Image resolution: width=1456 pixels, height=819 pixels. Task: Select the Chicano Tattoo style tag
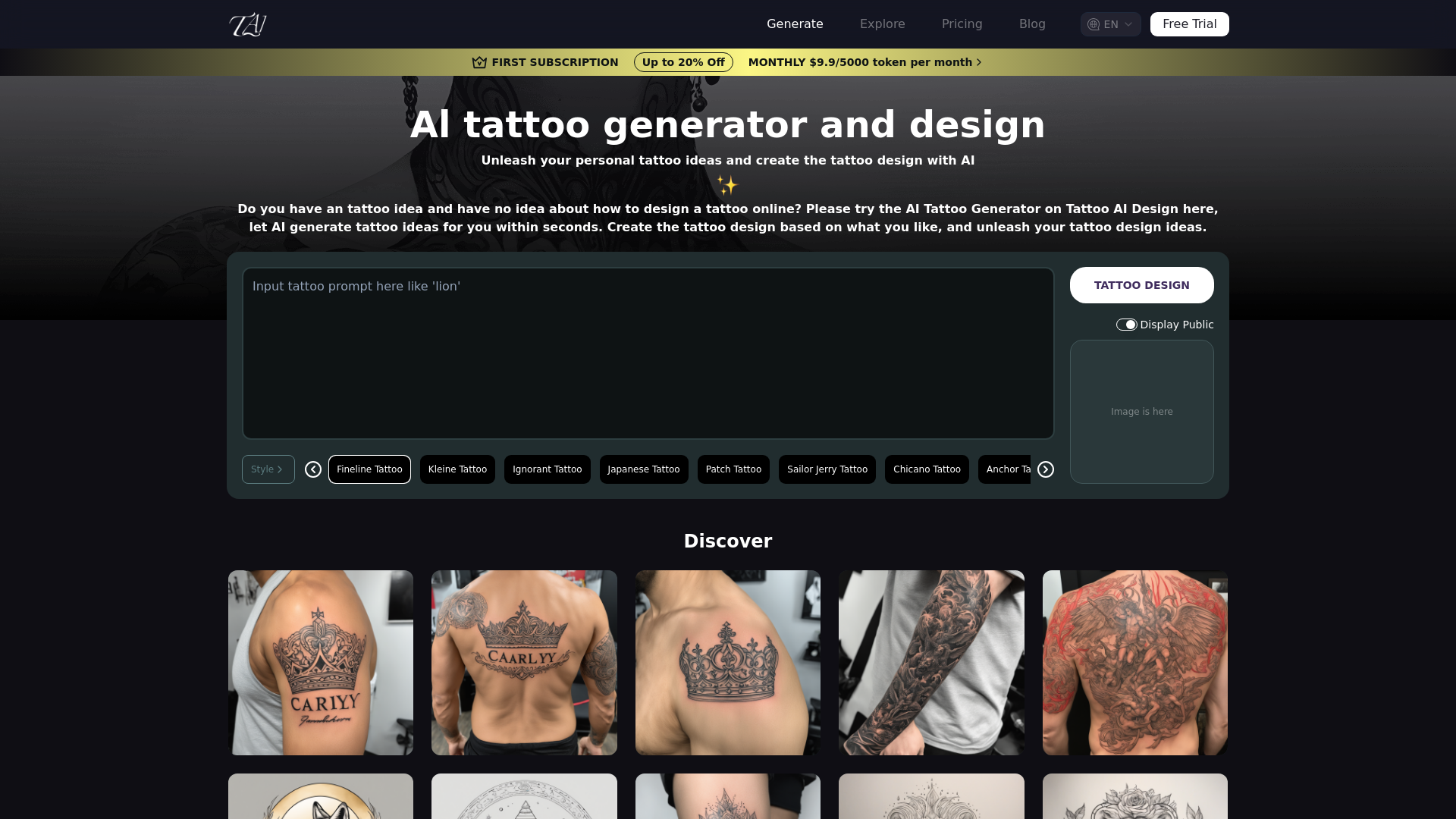[x=927, y=469]
